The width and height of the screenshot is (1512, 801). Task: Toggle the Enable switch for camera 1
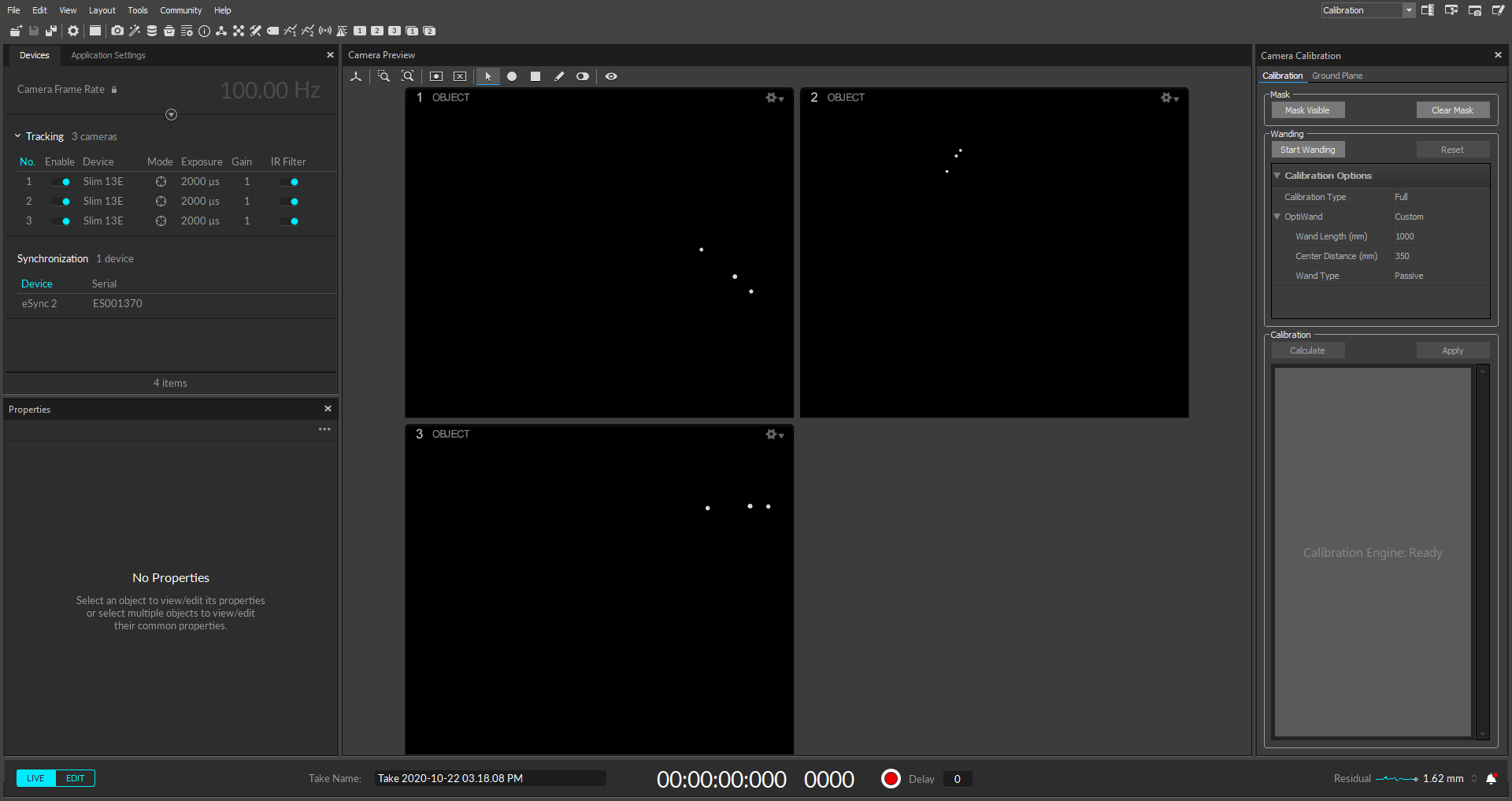coord(61,182)
